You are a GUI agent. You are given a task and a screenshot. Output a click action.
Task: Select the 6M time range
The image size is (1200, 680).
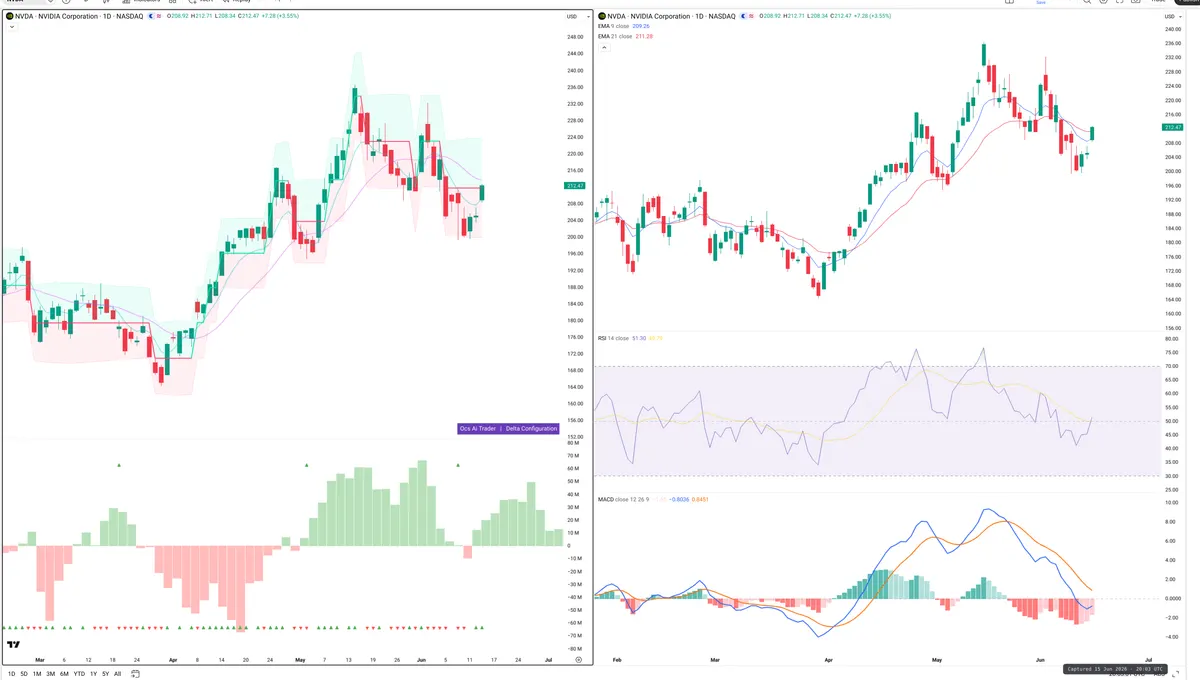(64, 674)
